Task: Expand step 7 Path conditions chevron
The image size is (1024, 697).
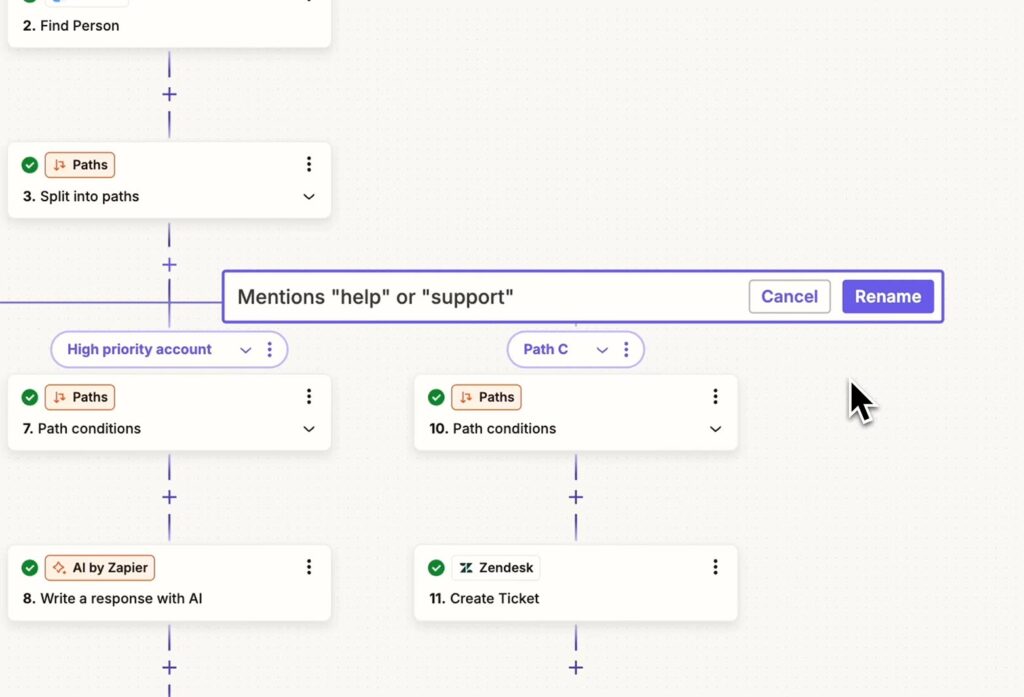Action: pos(309,429)
